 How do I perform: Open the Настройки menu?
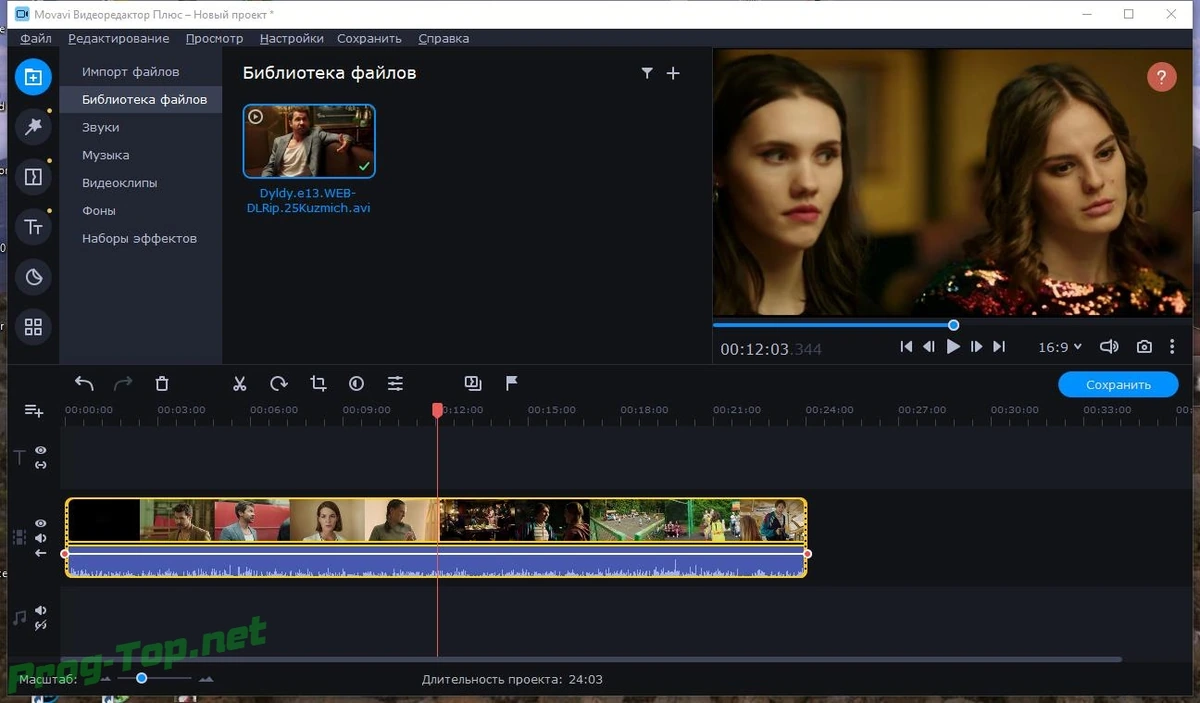point(291,39)
